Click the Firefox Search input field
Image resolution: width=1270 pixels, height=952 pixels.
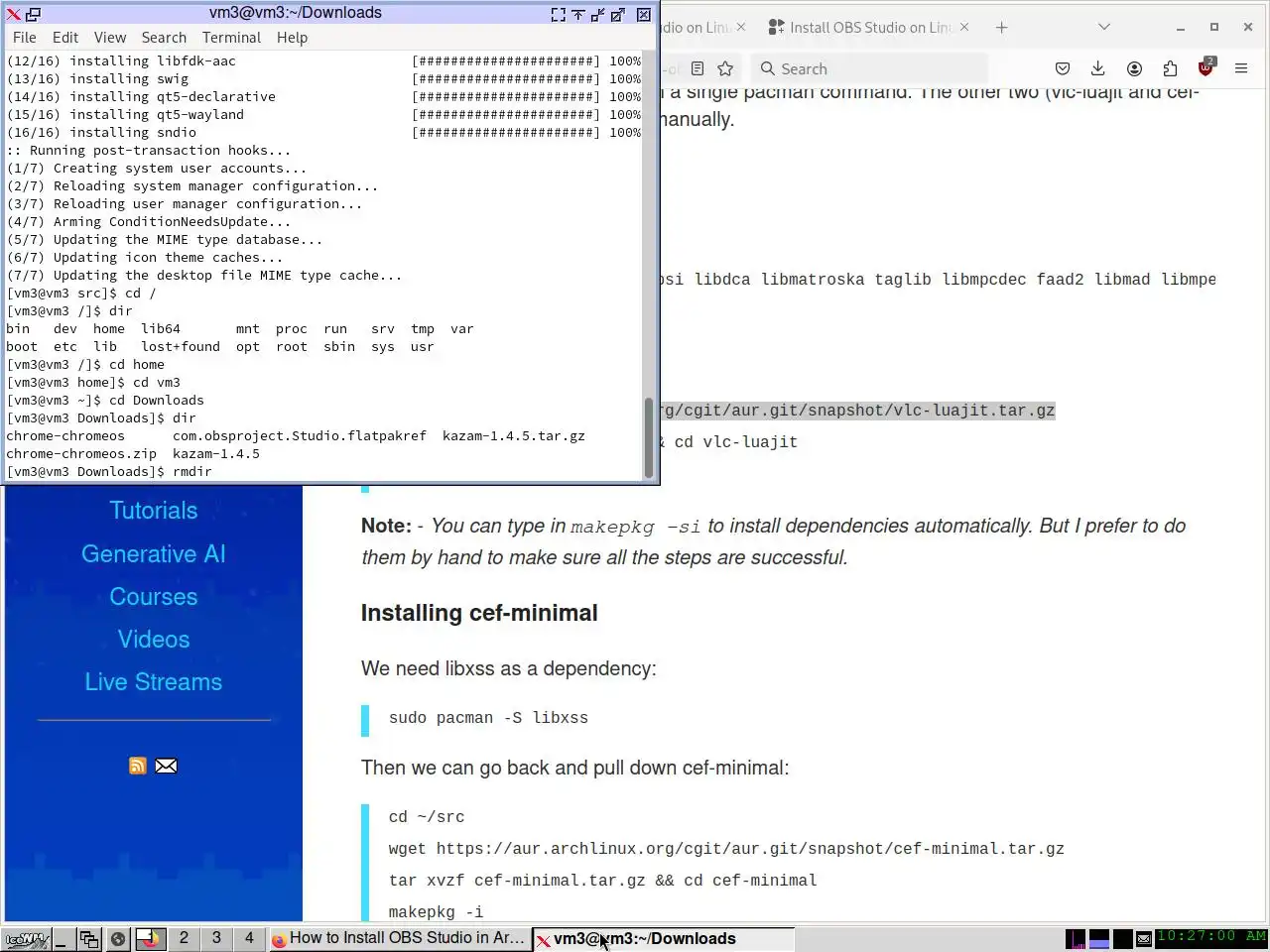coord(870,68)
